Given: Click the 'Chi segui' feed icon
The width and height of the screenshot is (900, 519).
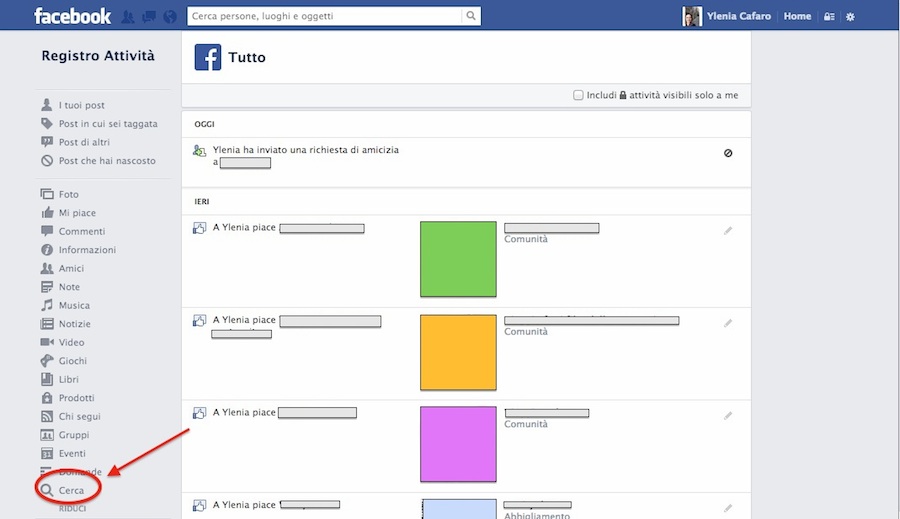Looking at the screenshot, I should pos(47,416).
